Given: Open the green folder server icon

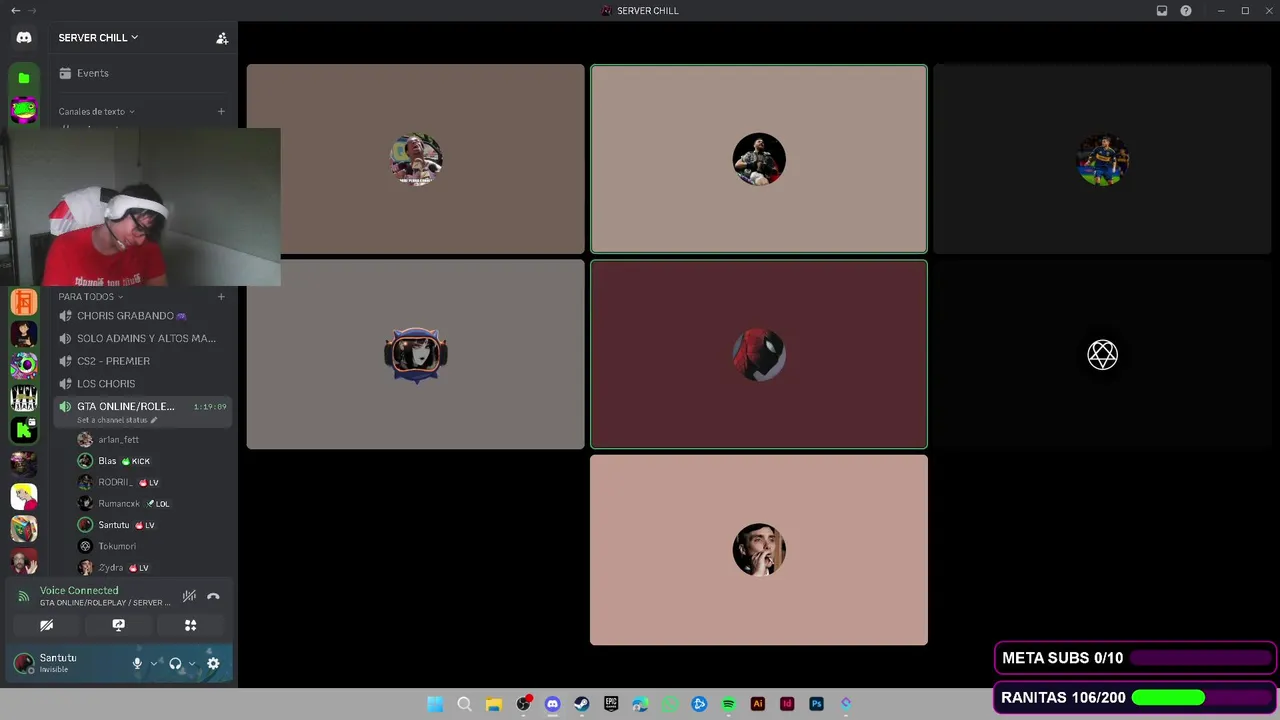Looking at the screenshot, I should click(x=24, y=78).
